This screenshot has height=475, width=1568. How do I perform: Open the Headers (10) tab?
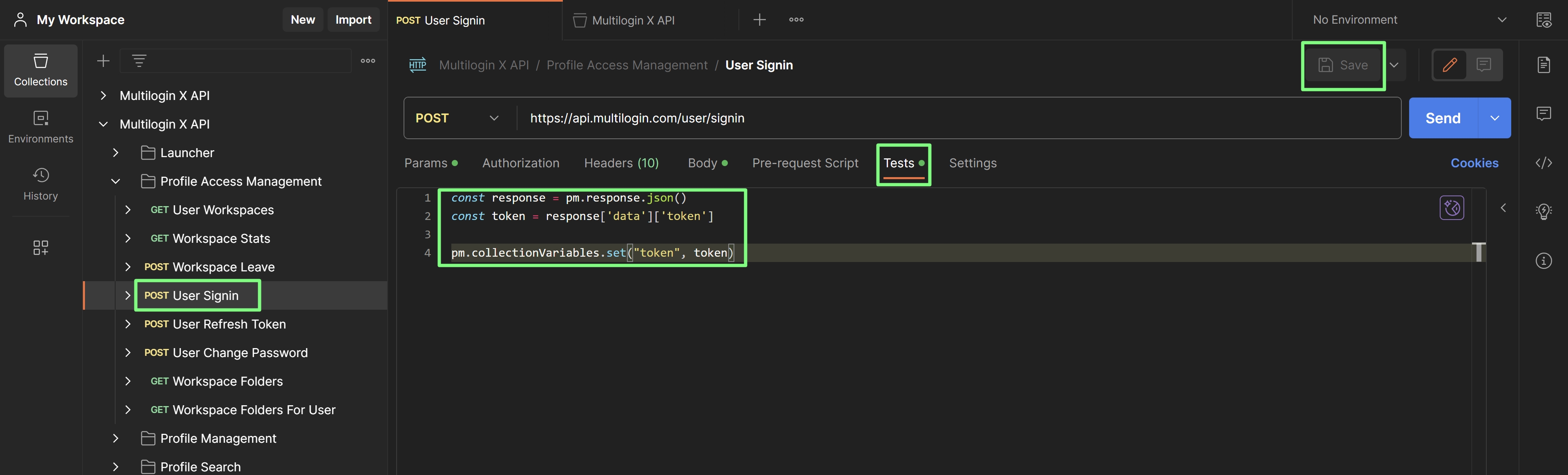[621, 163]
